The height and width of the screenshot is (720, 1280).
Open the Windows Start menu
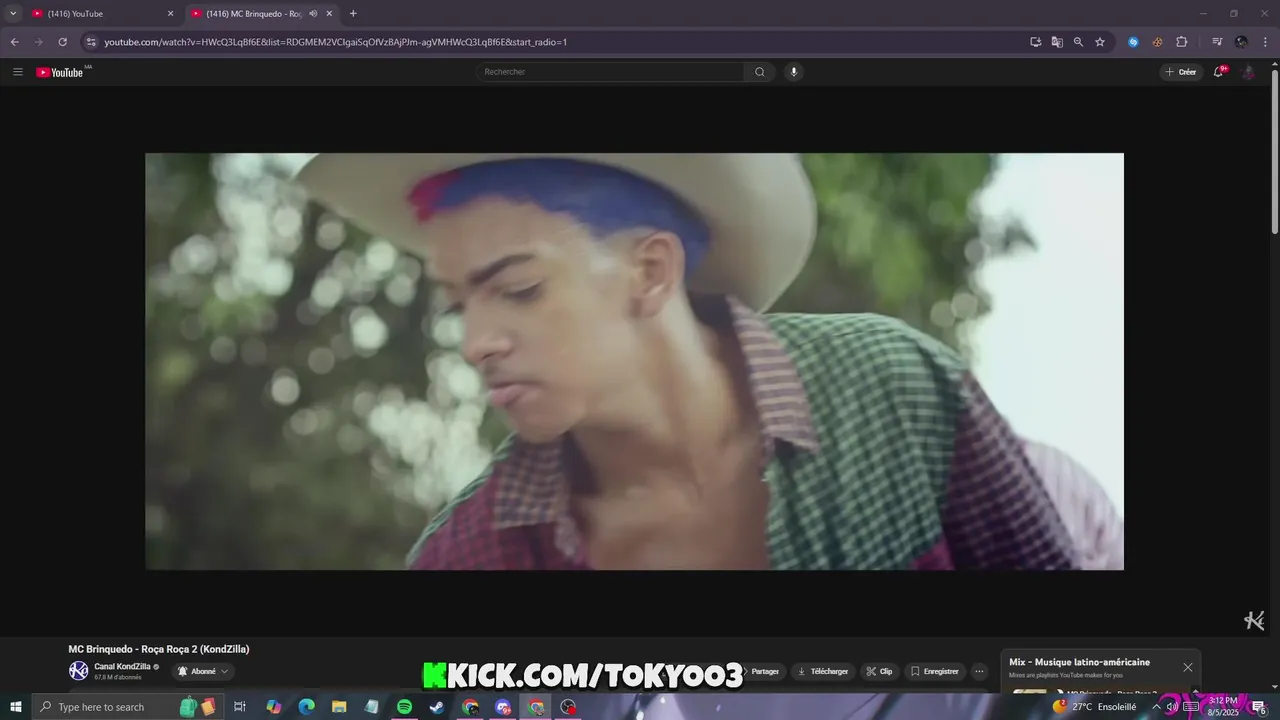click(x=15, y=707)
